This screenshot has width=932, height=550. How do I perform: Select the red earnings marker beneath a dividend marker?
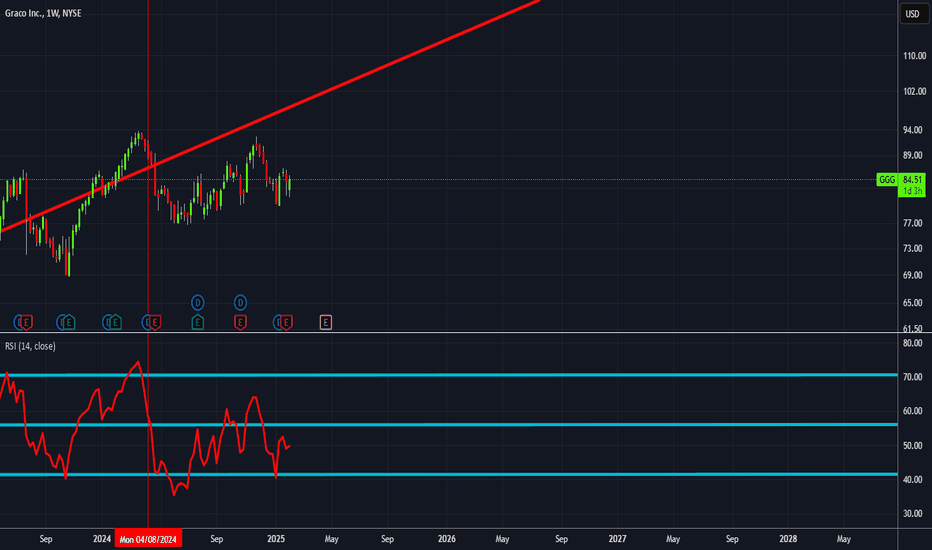coord(240,322)
